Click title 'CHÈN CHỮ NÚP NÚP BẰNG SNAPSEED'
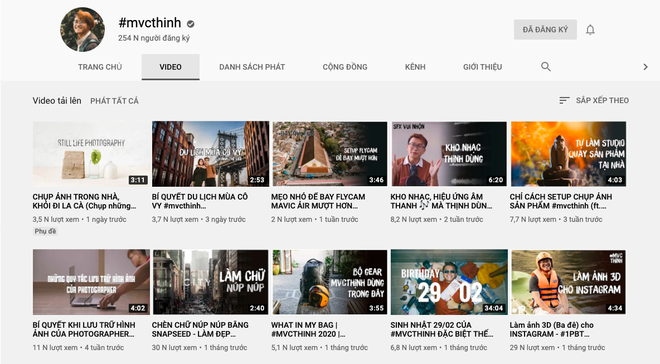Screen dimensions: 660x364 point(200,329)
